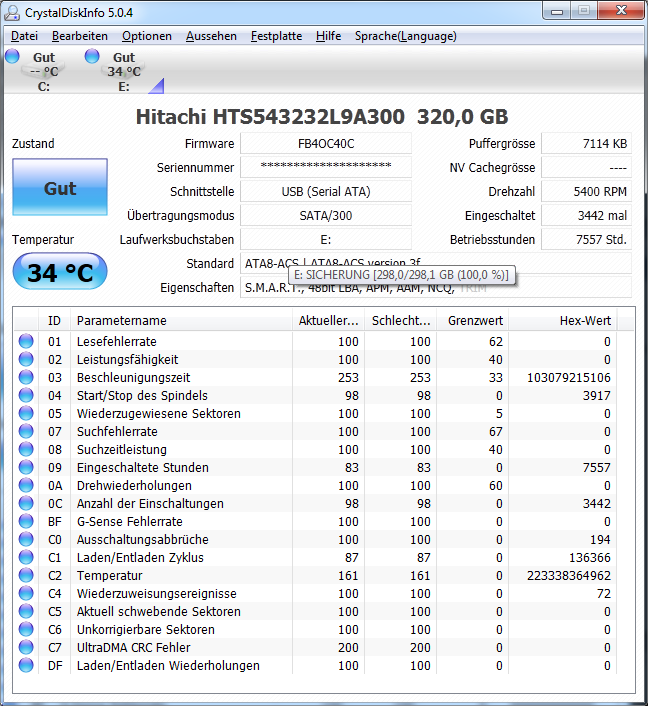The height and width of the screenshot is (706, 648).
Task: Select the Eingeschaltete Stunden parameter name
Action: click(143, 467)
